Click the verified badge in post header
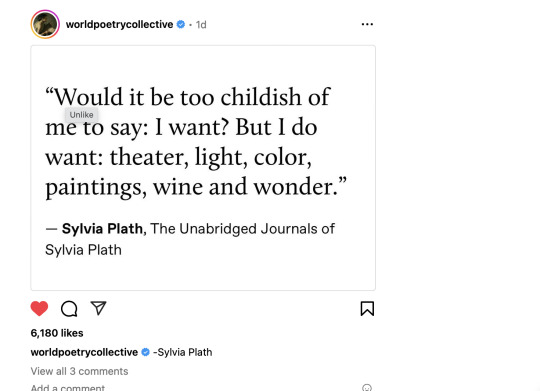Viewport: 540px width, 391px height. pos(181,24)
